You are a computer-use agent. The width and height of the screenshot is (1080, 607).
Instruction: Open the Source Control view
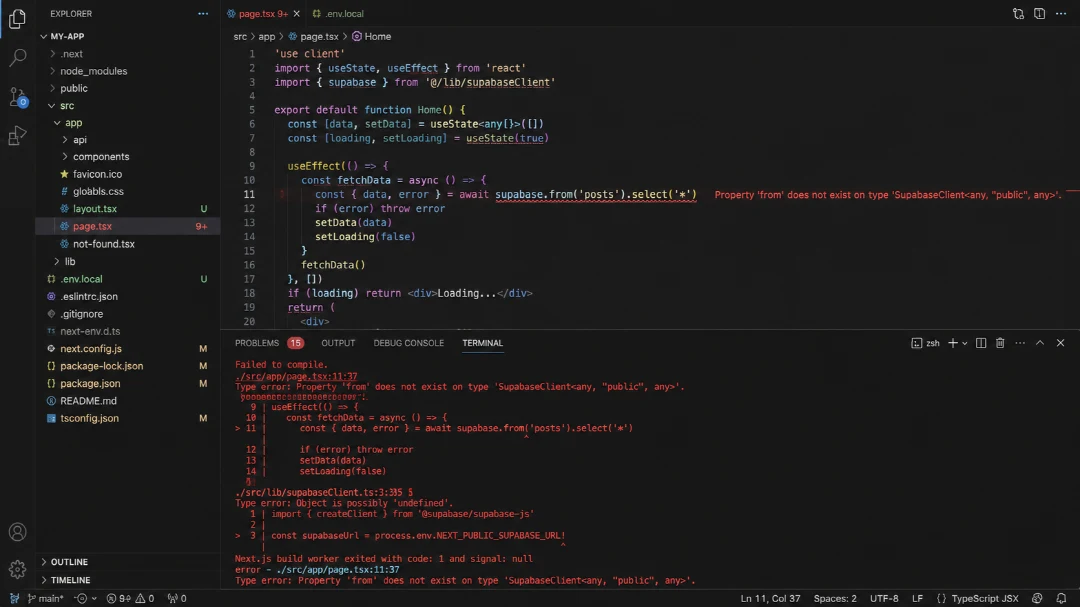point(17,96)
